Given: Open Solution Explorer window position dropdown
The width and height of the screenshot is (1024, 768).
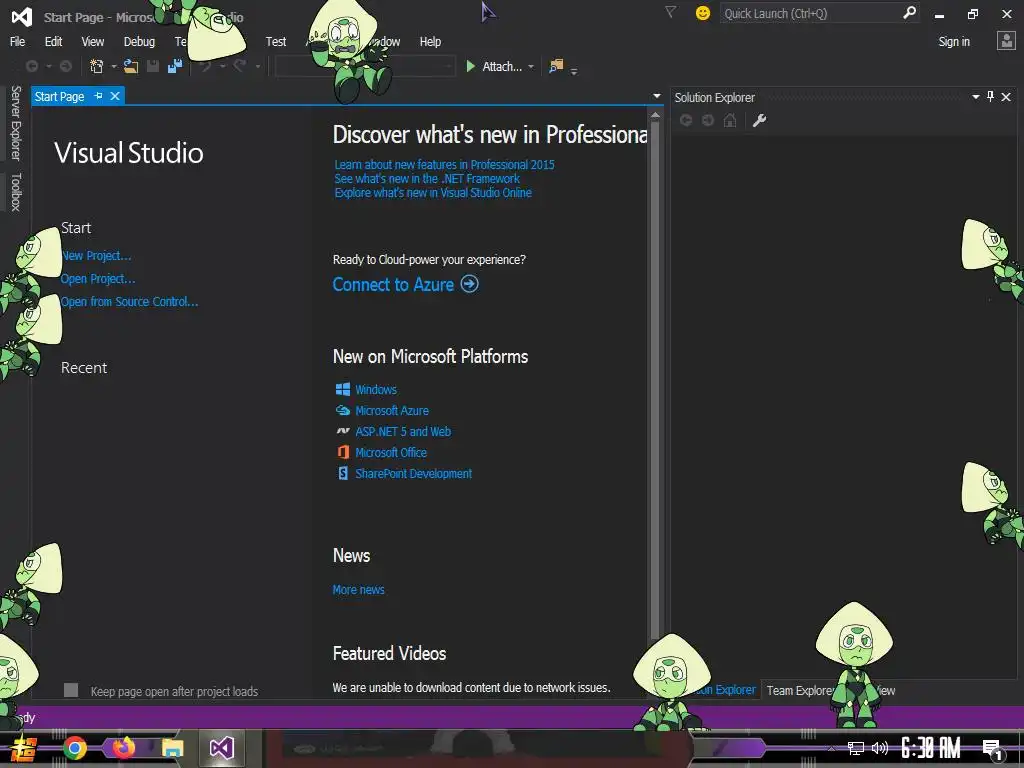Looking at the screenshot, I should 976,97.
